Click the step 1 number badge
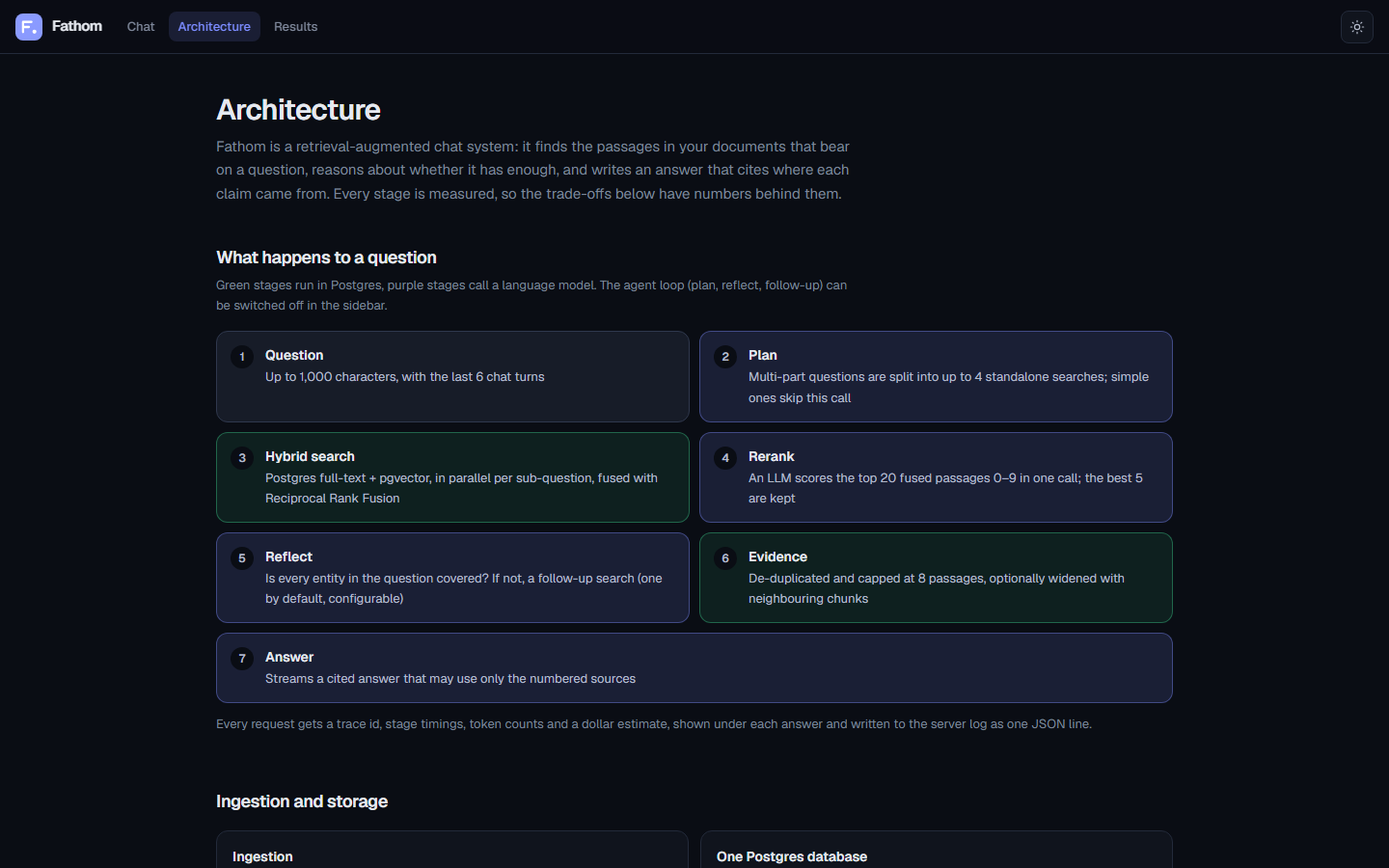Screen dimensions: 1389x868 point(242,357)
